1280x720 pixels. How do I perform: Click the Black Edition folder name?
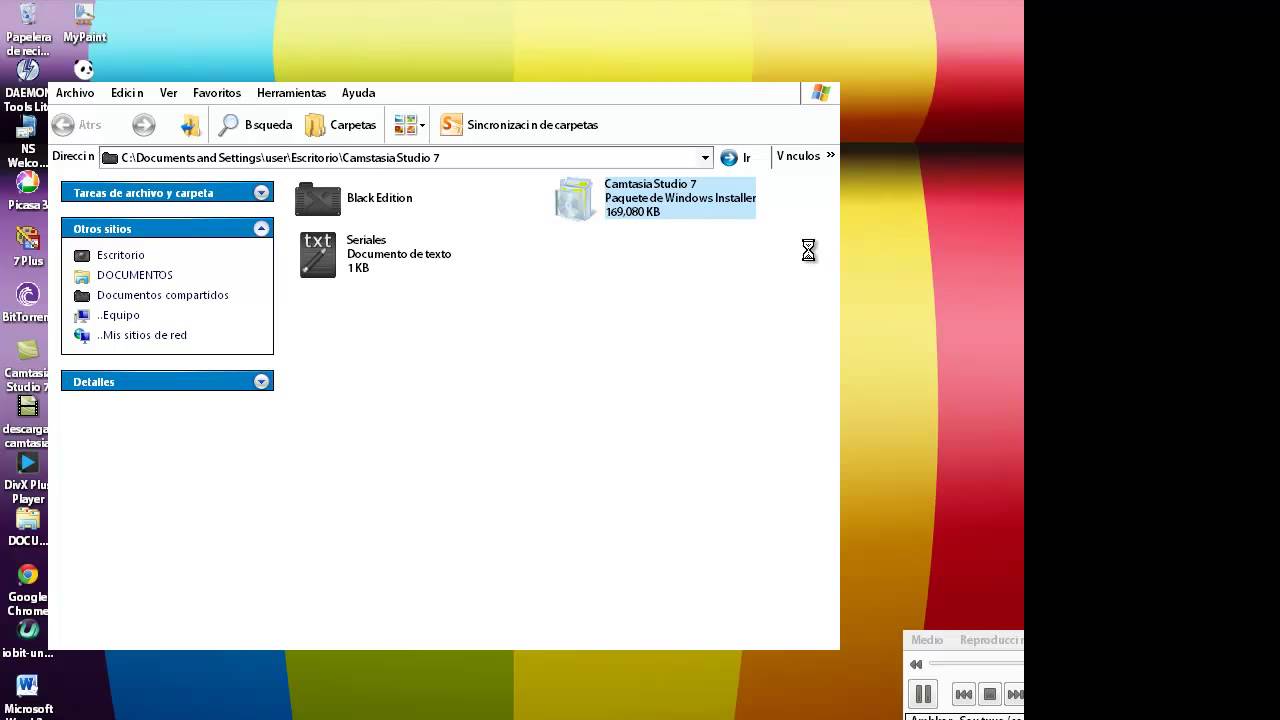click(x=379, y=198)
